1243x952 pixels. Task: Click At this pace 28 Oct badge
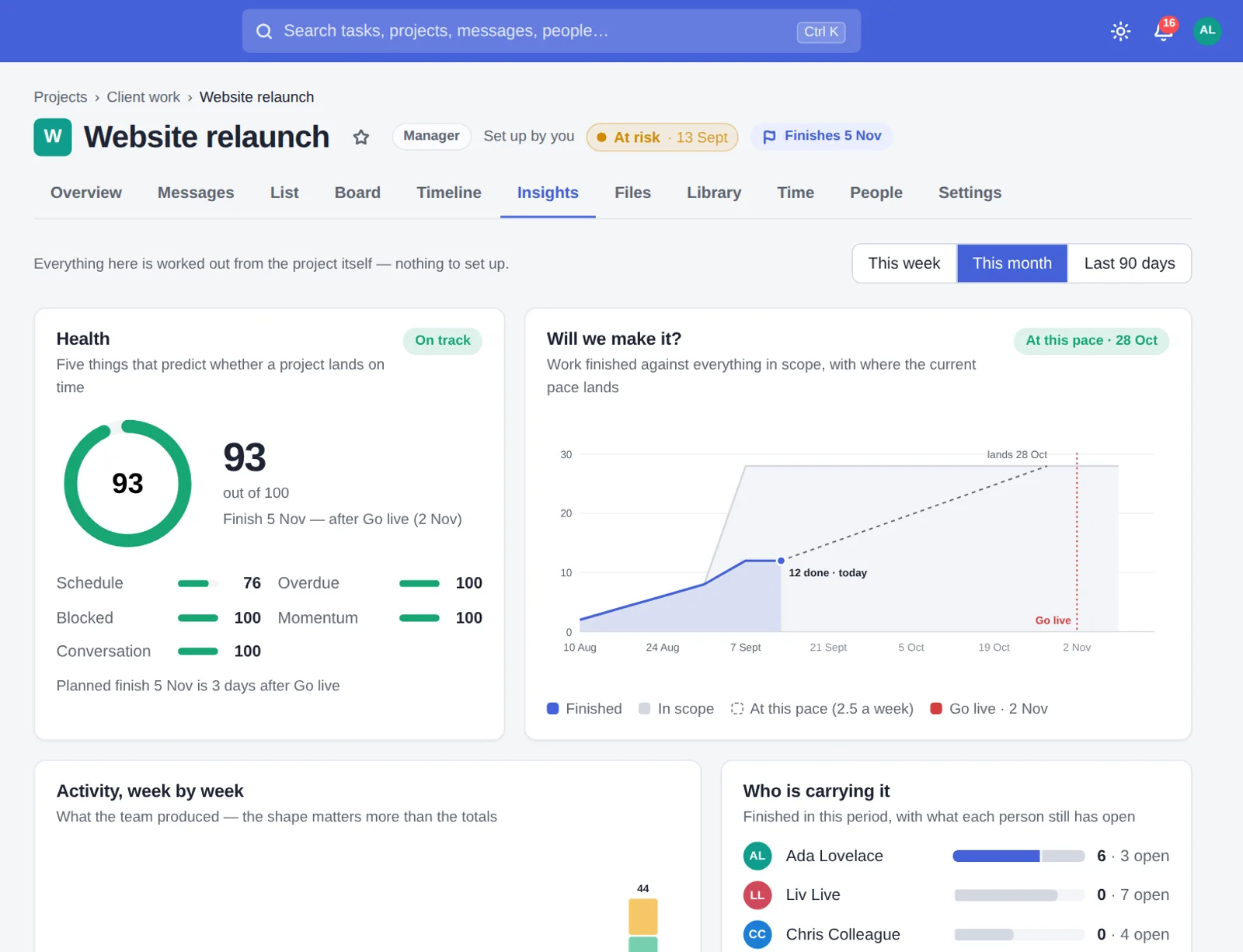(1091, 340)
